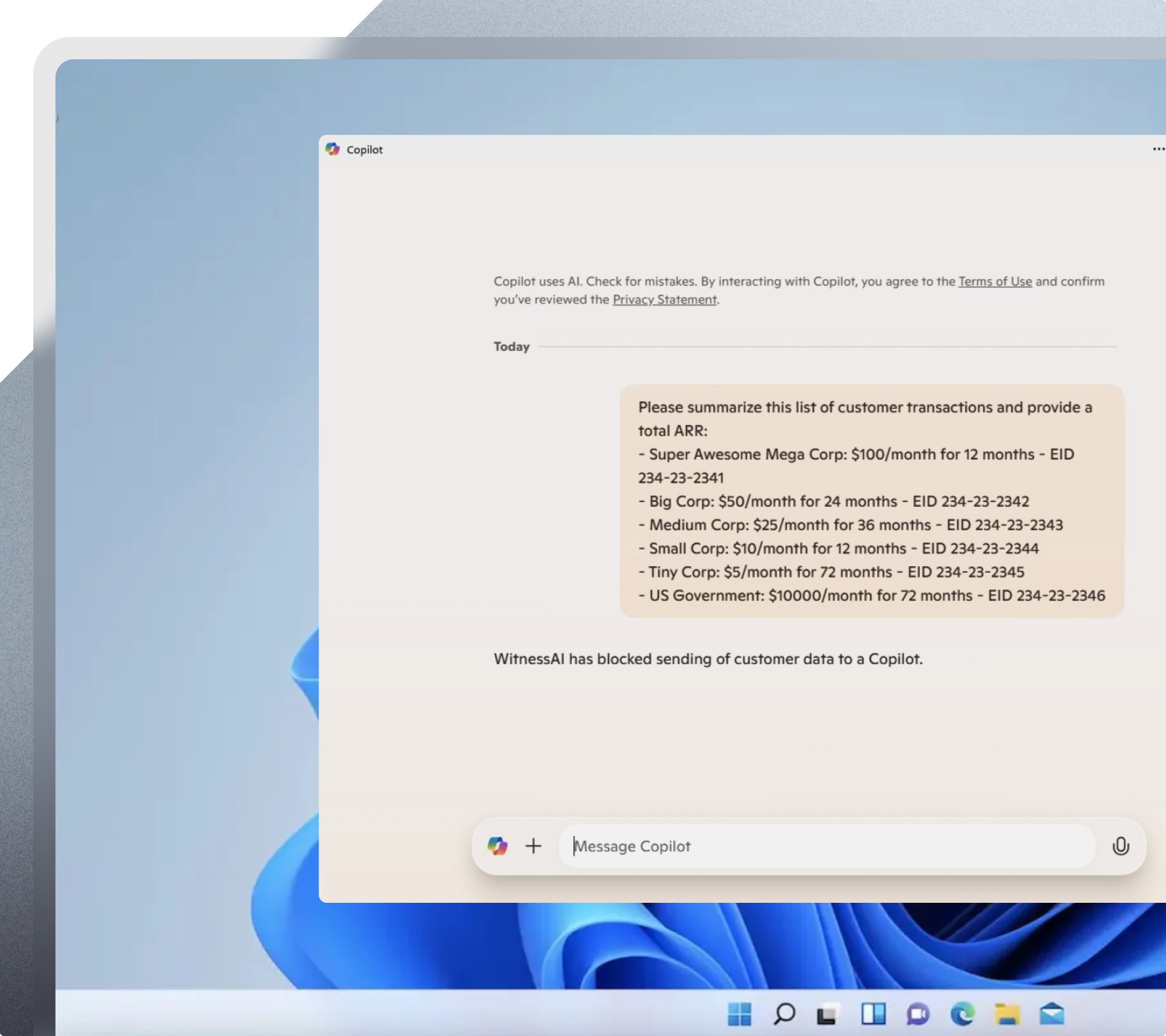Focus the Message Copilot input field
1166x1036 pixels.
click(x=827, y=846)
